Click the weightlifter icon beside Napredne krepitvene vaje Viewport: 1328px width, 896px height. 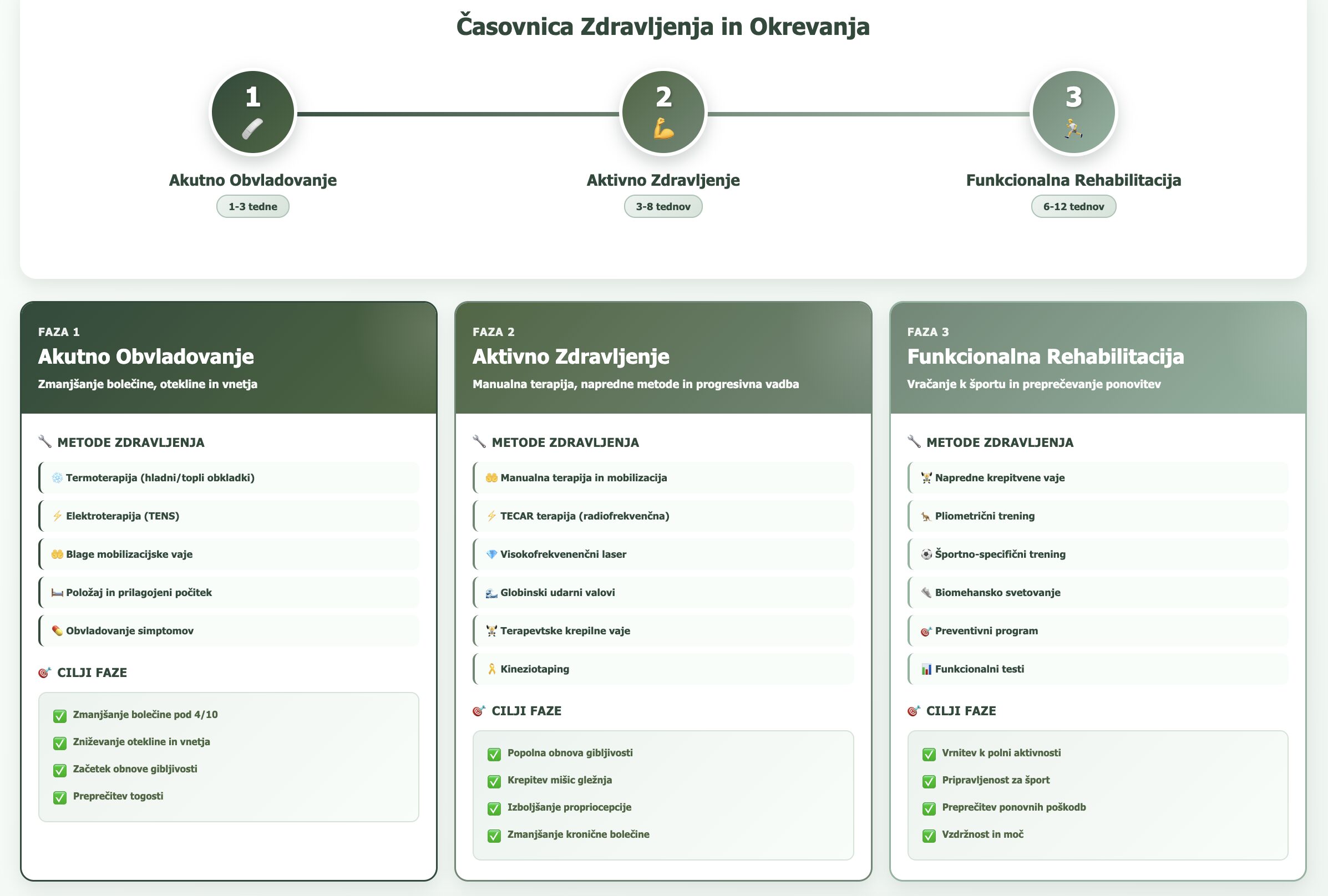pyautogui.click(x=926, y=478)
